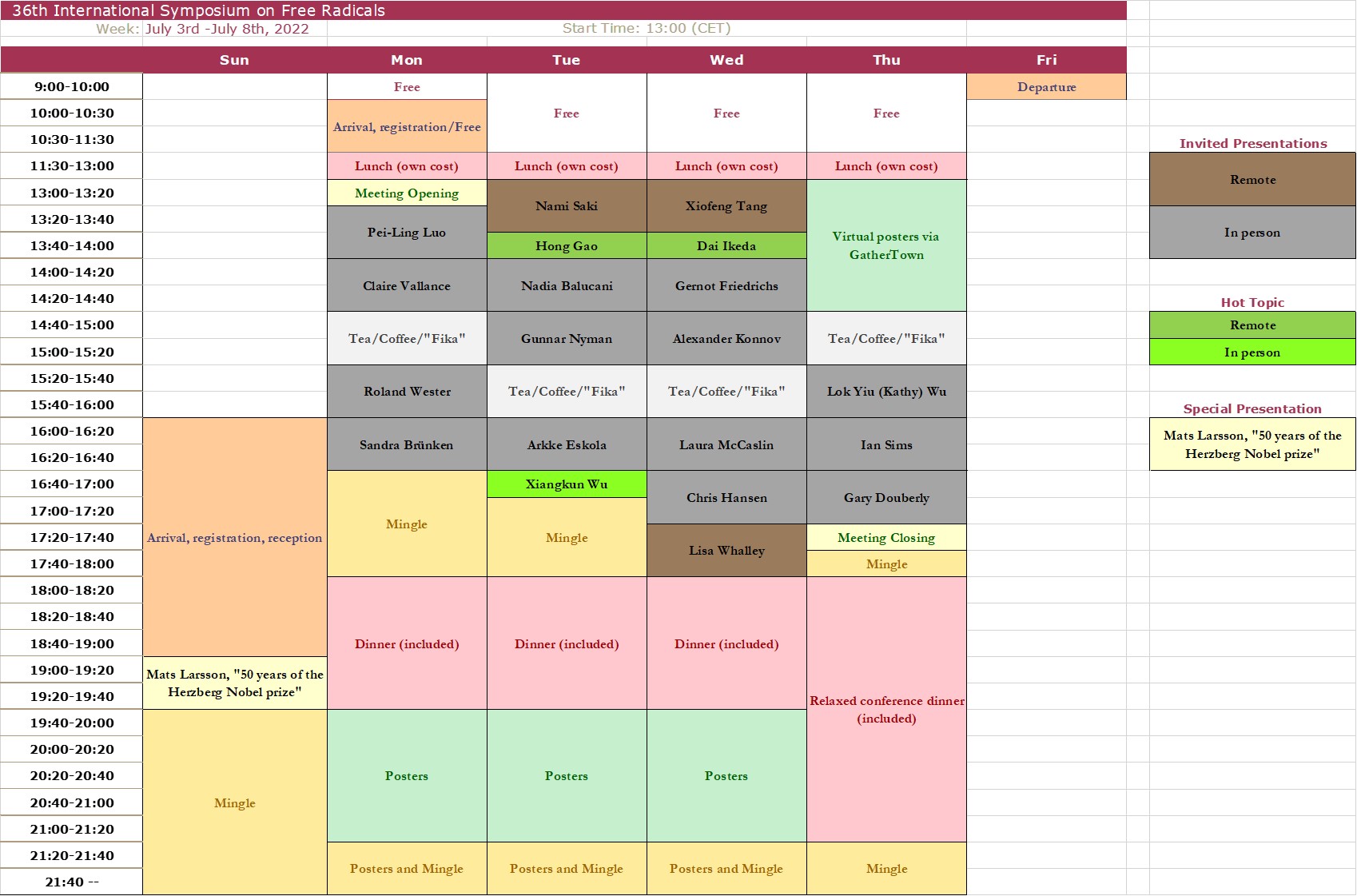The image size is (1357, 896).
Task: Select the Meeting Opening cell on Monday
Action: 407,193
